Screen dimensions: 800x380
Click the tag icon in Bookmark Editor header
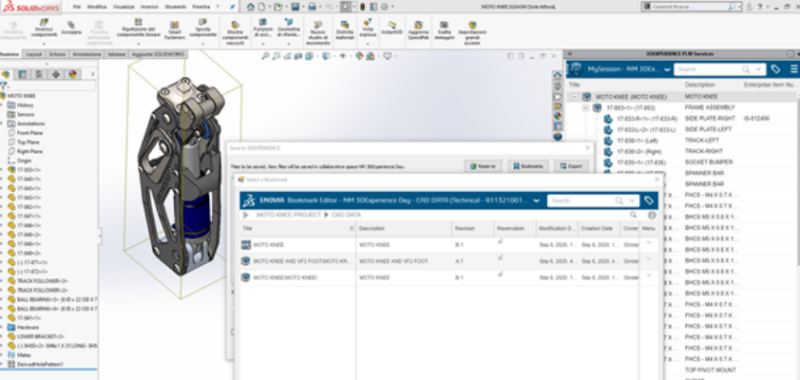[x=648, y=200]
